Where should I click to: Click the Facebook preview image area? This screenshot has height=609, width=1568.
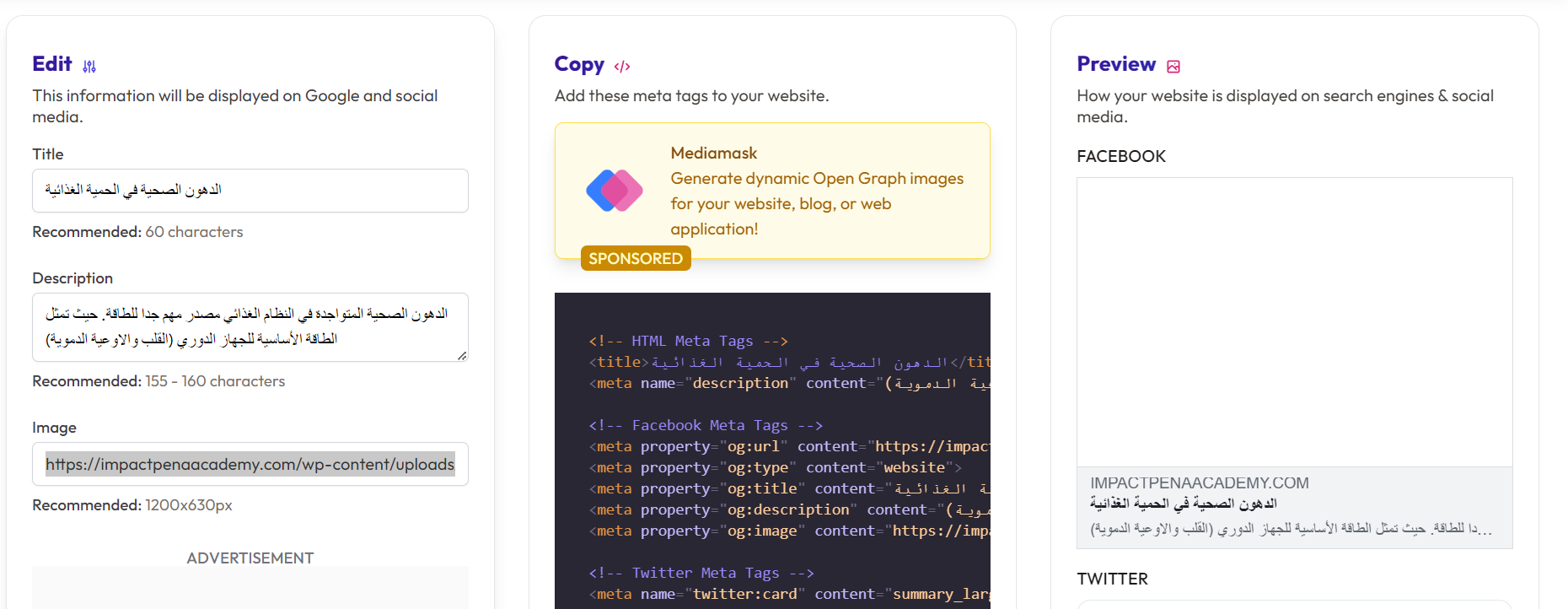tap(1294, 321)
